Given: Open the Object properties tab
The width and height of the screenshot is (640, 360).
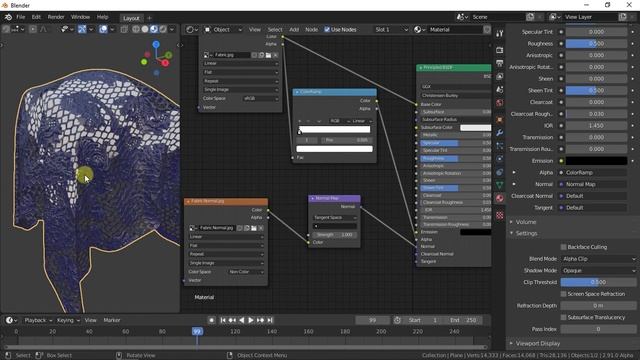Looking at the screenshot, I should (x=500, y=120).
